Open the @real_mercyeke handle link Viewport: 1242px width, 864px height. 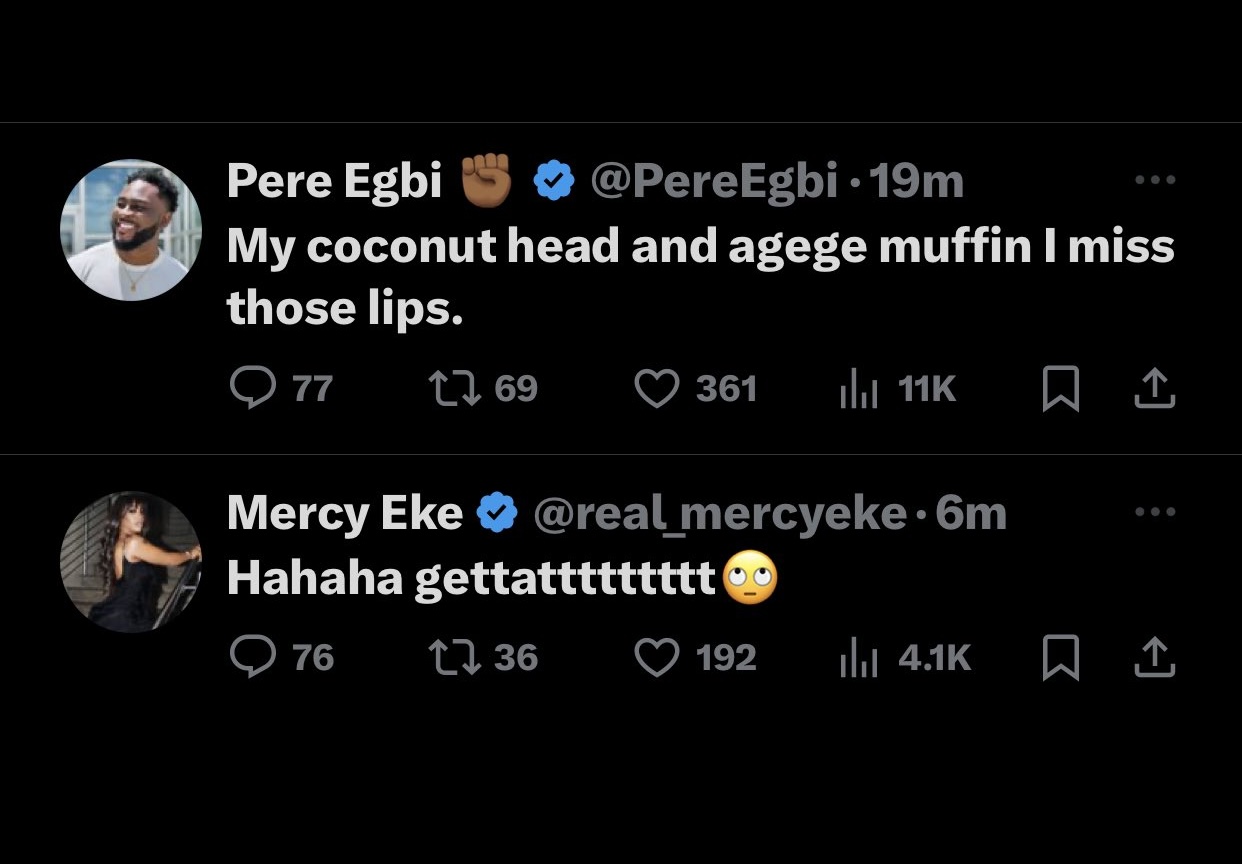pos(720,514)
